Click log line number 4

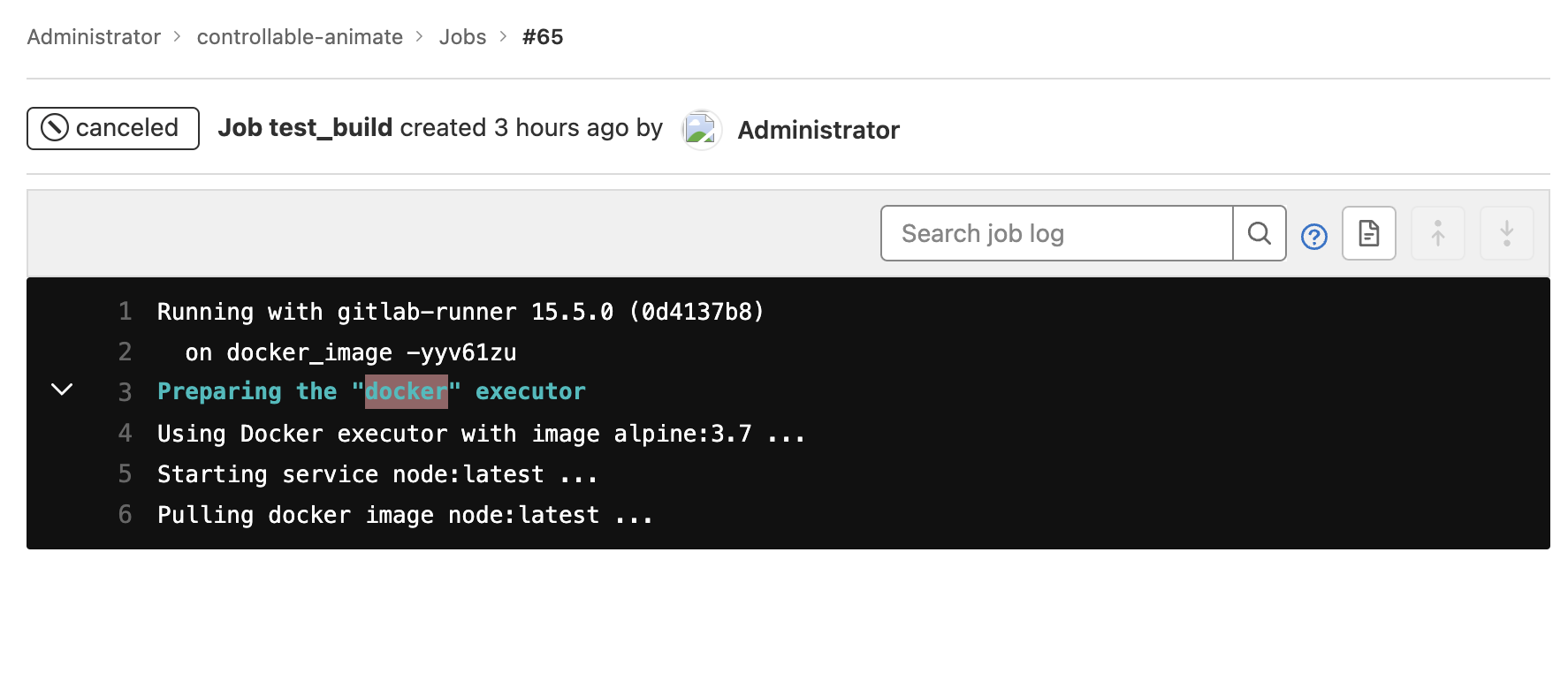(x=126, y=434)
